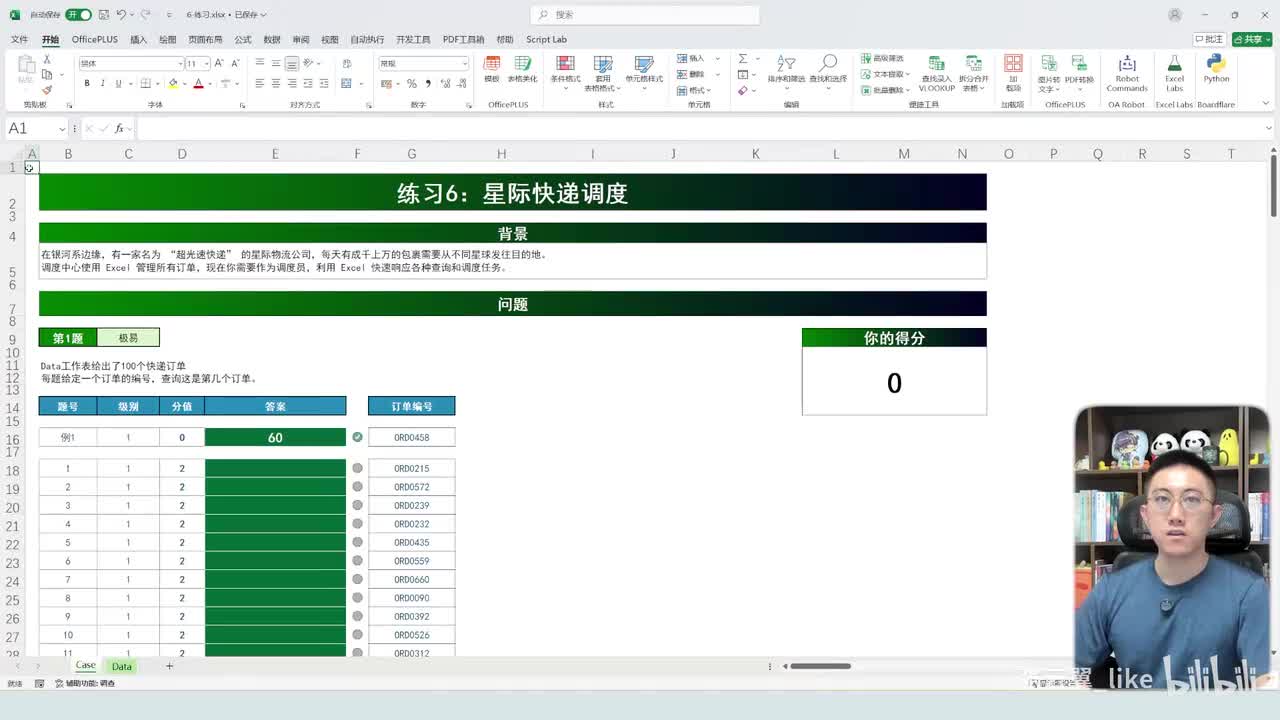
Task: Click the 极易 difficulty label
Action: pyautogui.click(x=128, y=338)
